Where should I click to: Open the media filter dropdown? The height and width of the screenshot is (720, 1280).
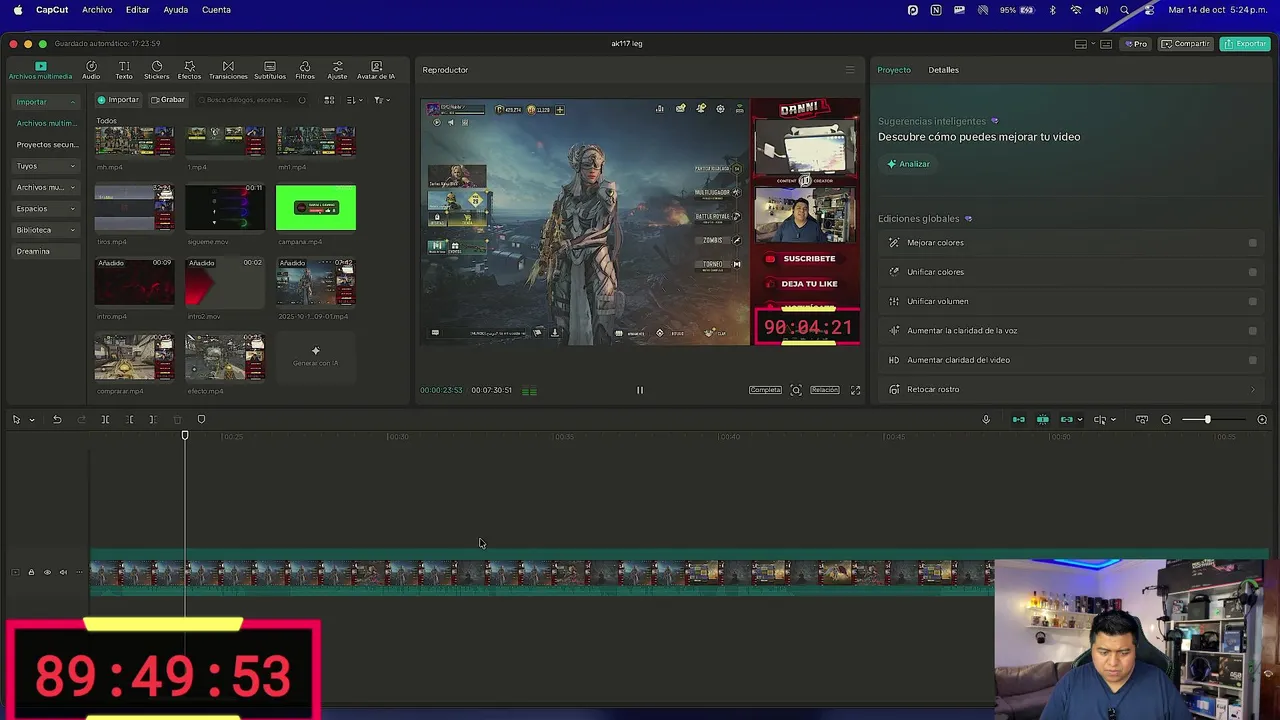click(x=382, y=100)
